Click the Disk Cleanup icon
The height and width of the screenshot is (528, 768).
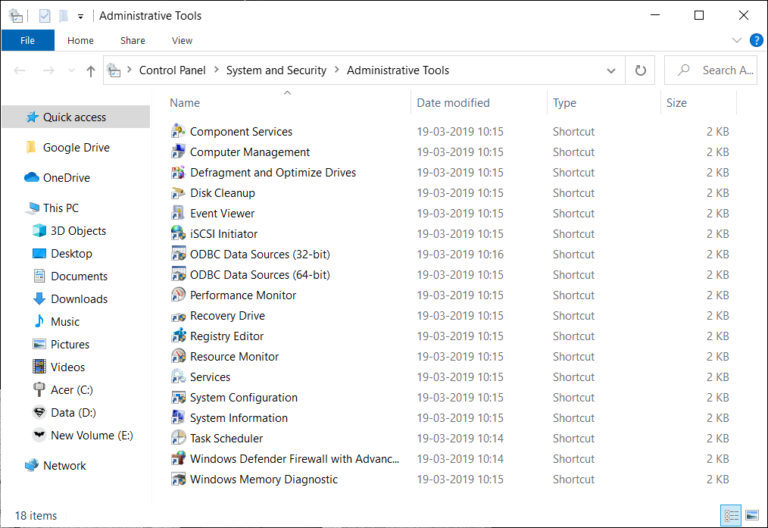(178, 193)
